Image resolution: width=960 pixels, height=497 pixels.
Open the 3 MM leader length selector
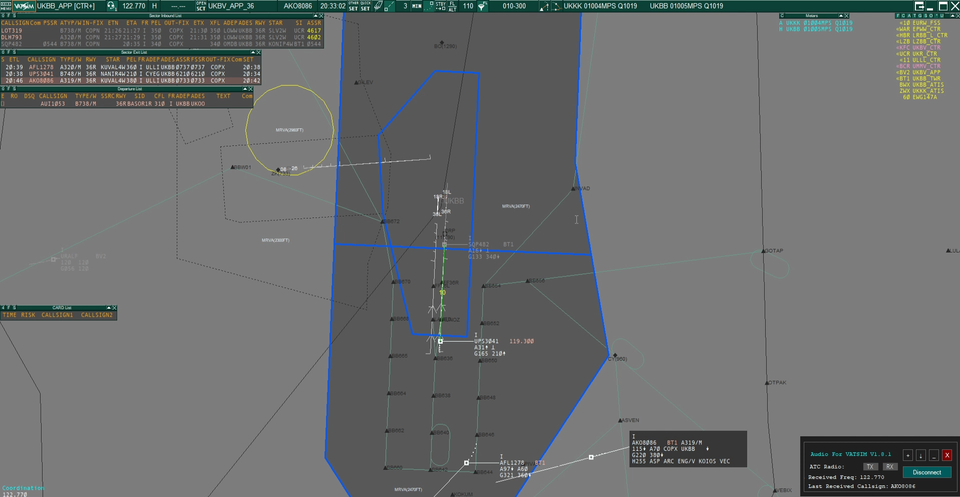[411, 6]
